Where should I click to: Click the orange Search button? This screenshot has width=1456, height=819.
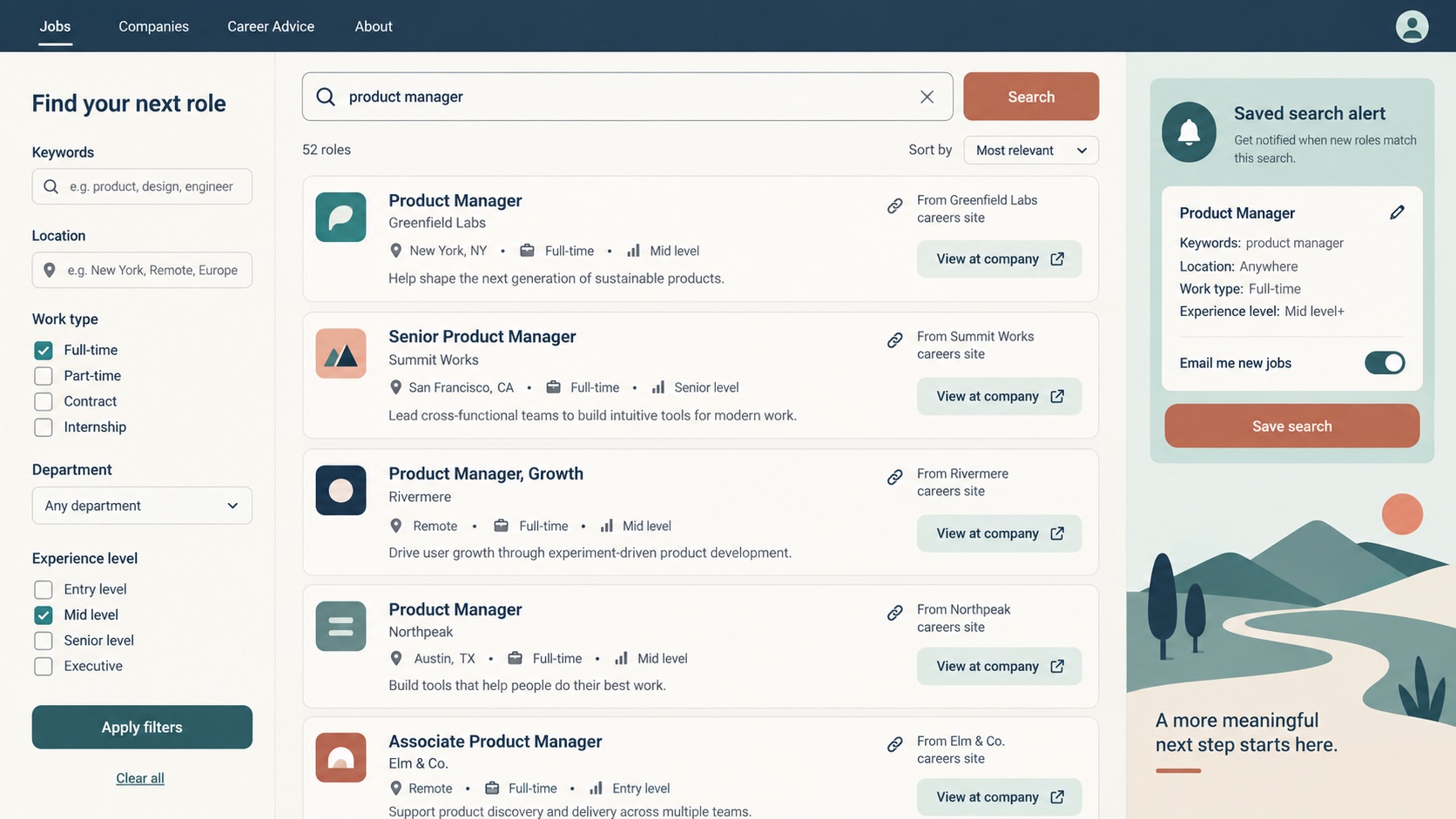(x=1031, y=97)
